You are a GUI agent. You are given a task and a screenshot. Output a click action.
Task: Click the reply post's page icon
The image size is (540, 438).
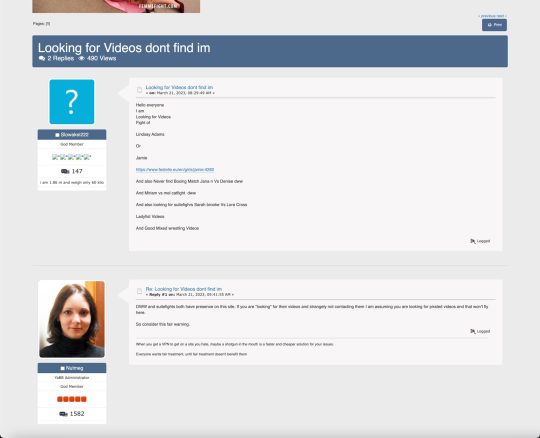click(x=139, y=292)
